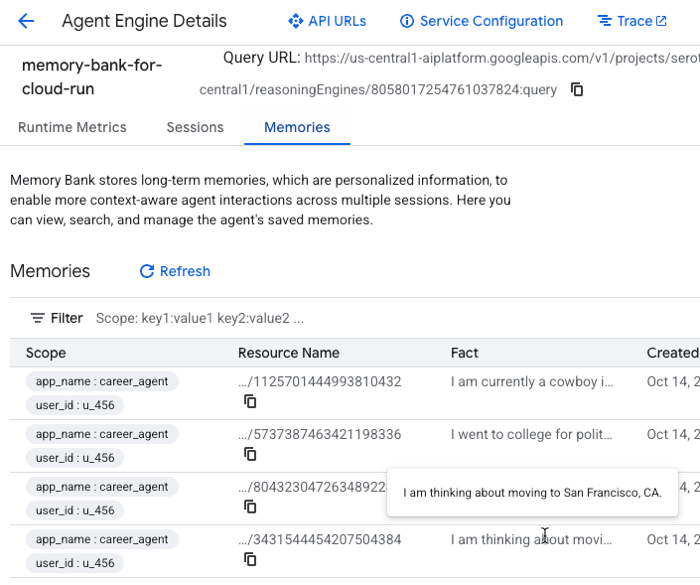
Task: Switch to the Sessions tab
Action: (x=195, y=127)
